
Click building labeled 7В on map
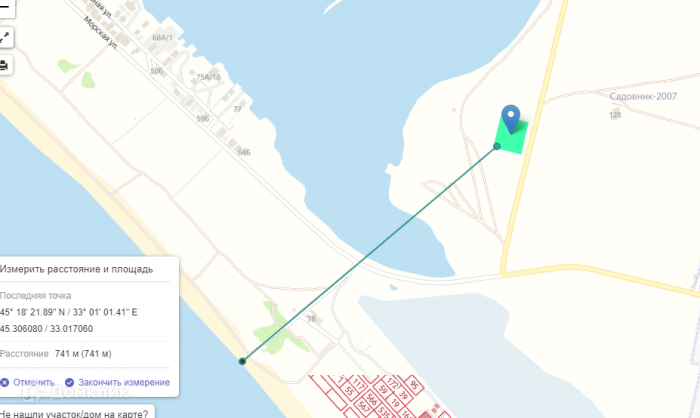[x=313, y=318]
